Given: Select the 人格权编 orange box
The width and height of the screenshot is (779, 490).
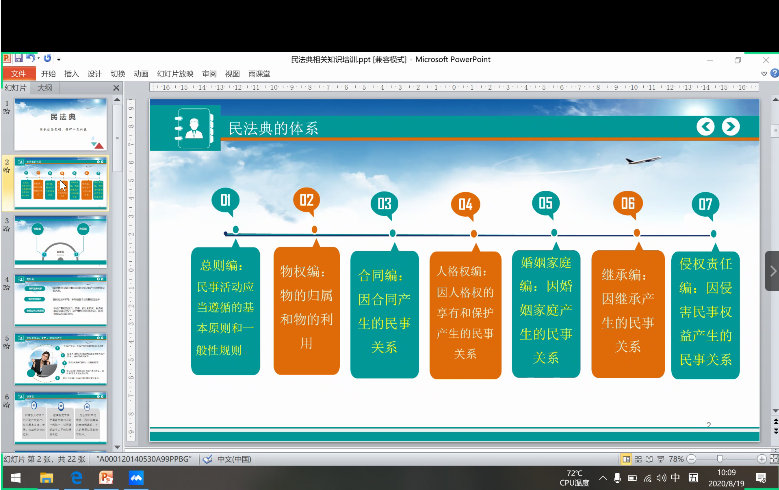Looking at the screenshot, I should (x=466, y=315).
